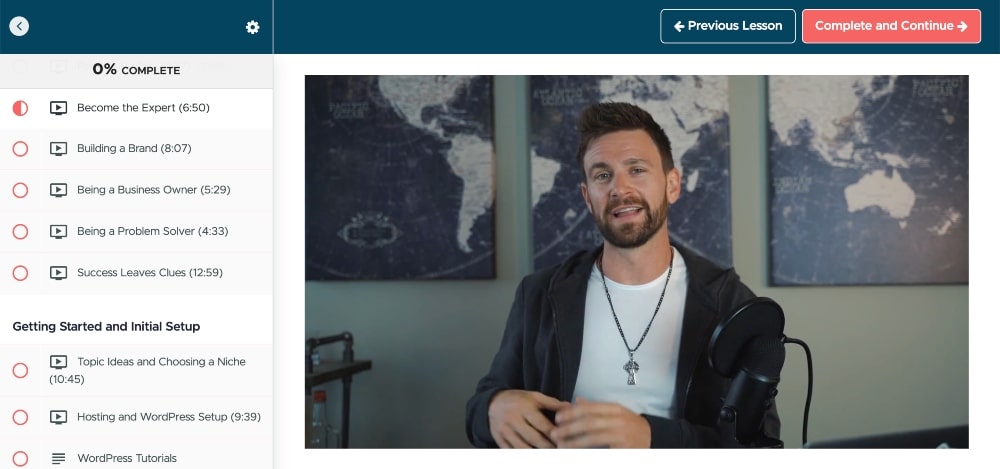The image size is (1000, 469).
Task: Click video icon beside Being a Business Owner
Action: 58,190
